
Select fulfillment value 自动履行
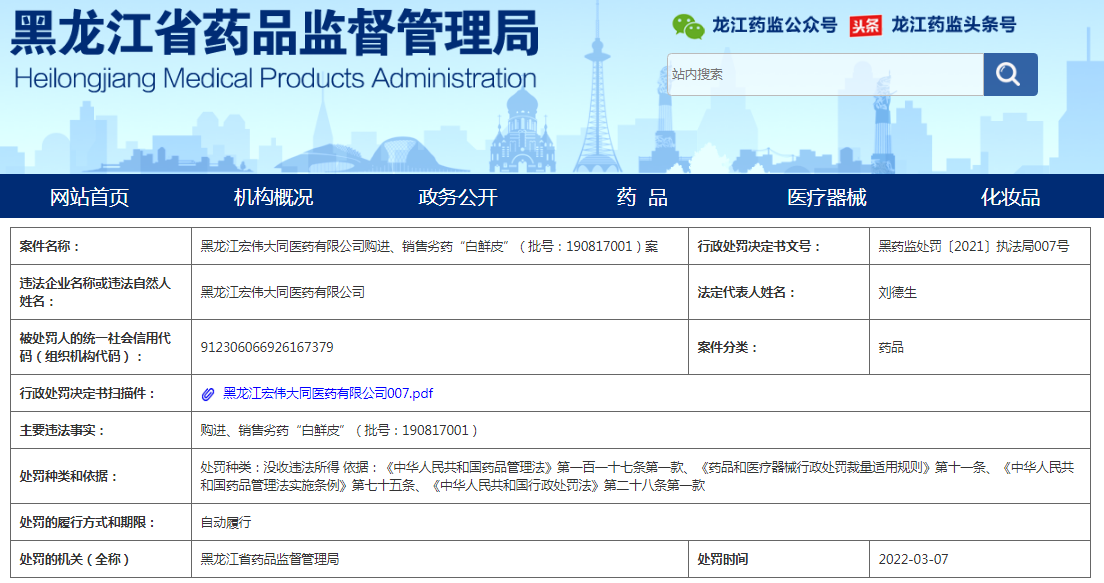(225, 522)
